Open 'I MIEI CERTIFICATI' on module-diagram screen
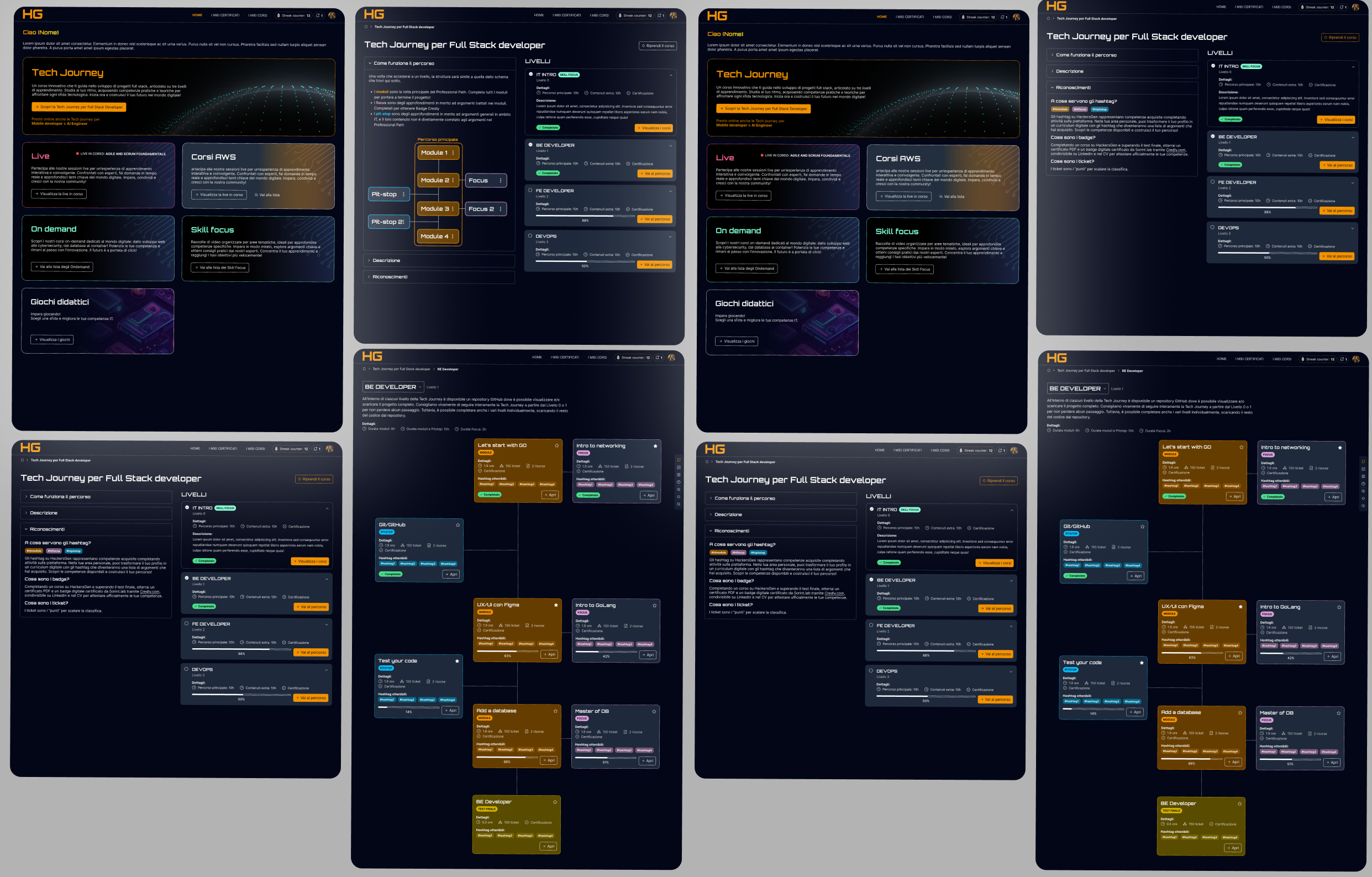This screenshot has width=1372, height=877. pyautogui.click(x=566, y=15)
